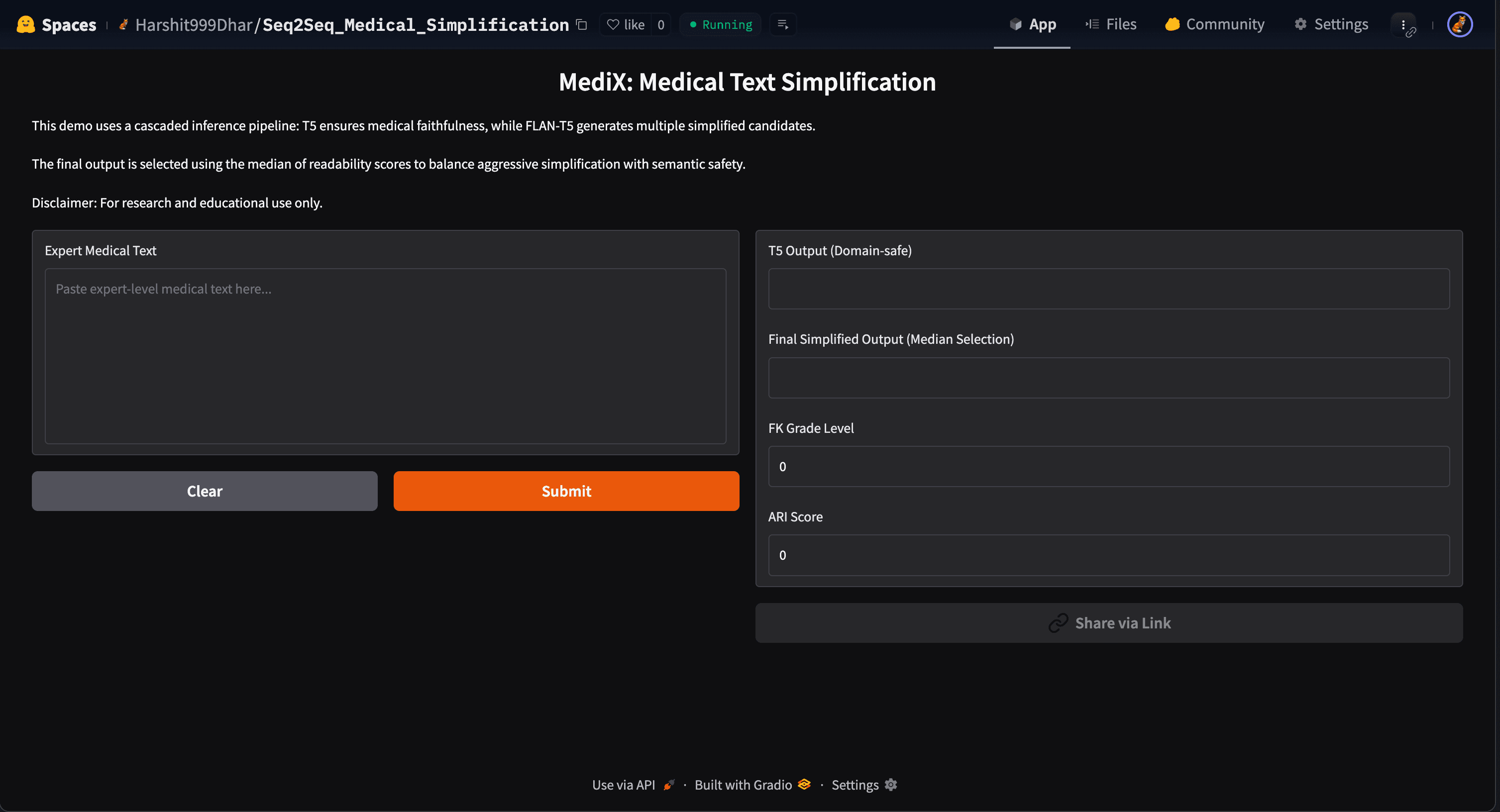Click the Gradio logo in the footer
The height and width of the screenshot is (812, 1500).
[x=804, y=785]
